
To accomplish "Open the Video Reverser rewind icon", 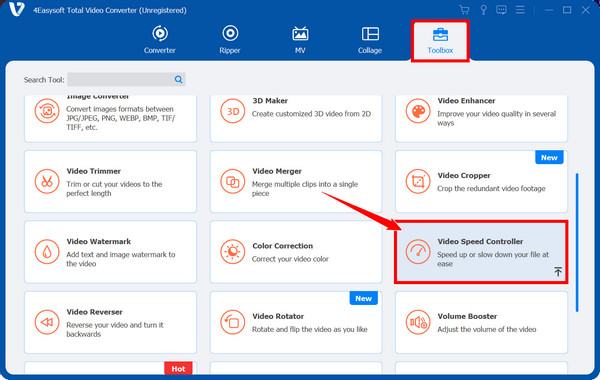I will tap(47, 322).
